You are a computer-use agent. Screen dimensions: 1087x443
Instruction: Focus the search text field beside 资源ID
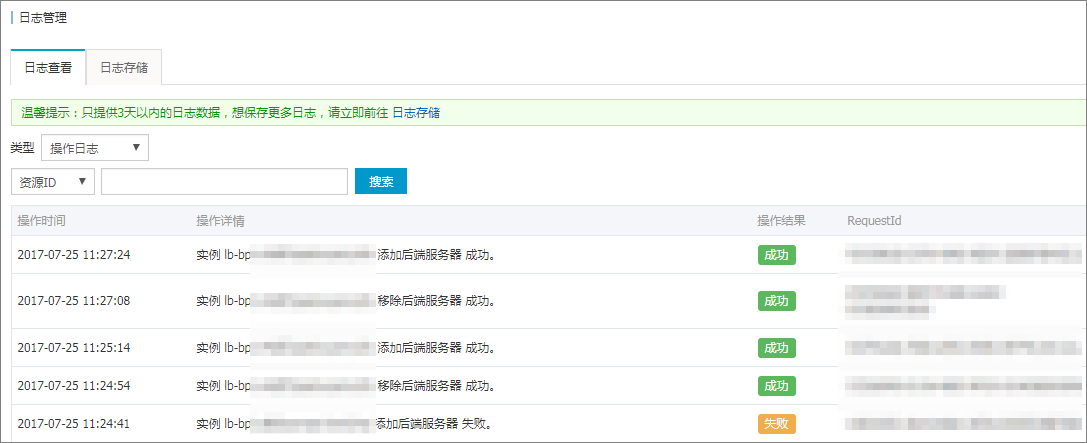[224, 182]
